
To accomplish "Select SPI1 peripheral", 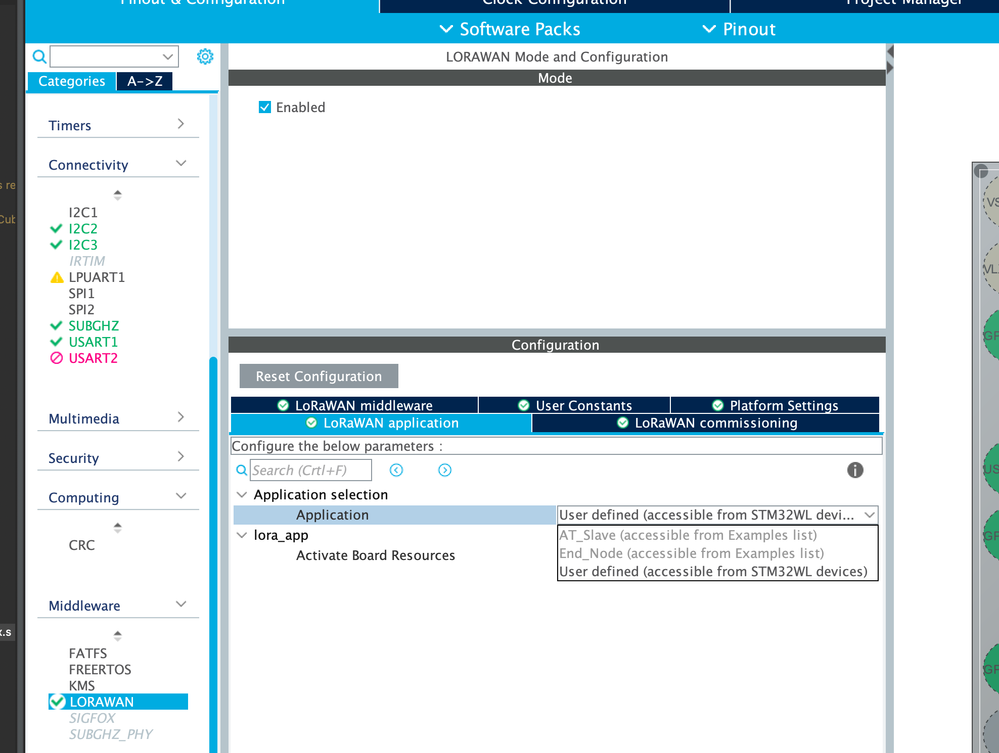I will [x=82, y=293].
